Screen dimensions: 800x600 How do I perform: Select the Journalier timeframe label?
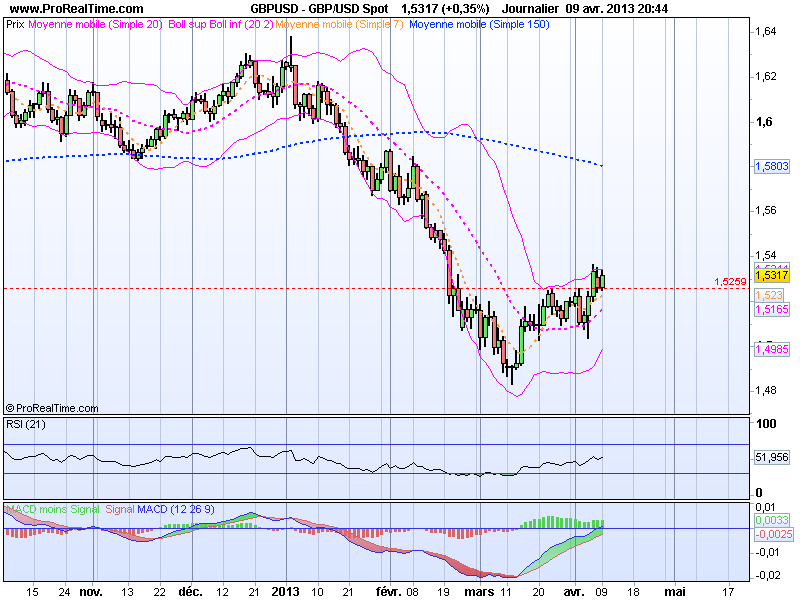[530, 9]
